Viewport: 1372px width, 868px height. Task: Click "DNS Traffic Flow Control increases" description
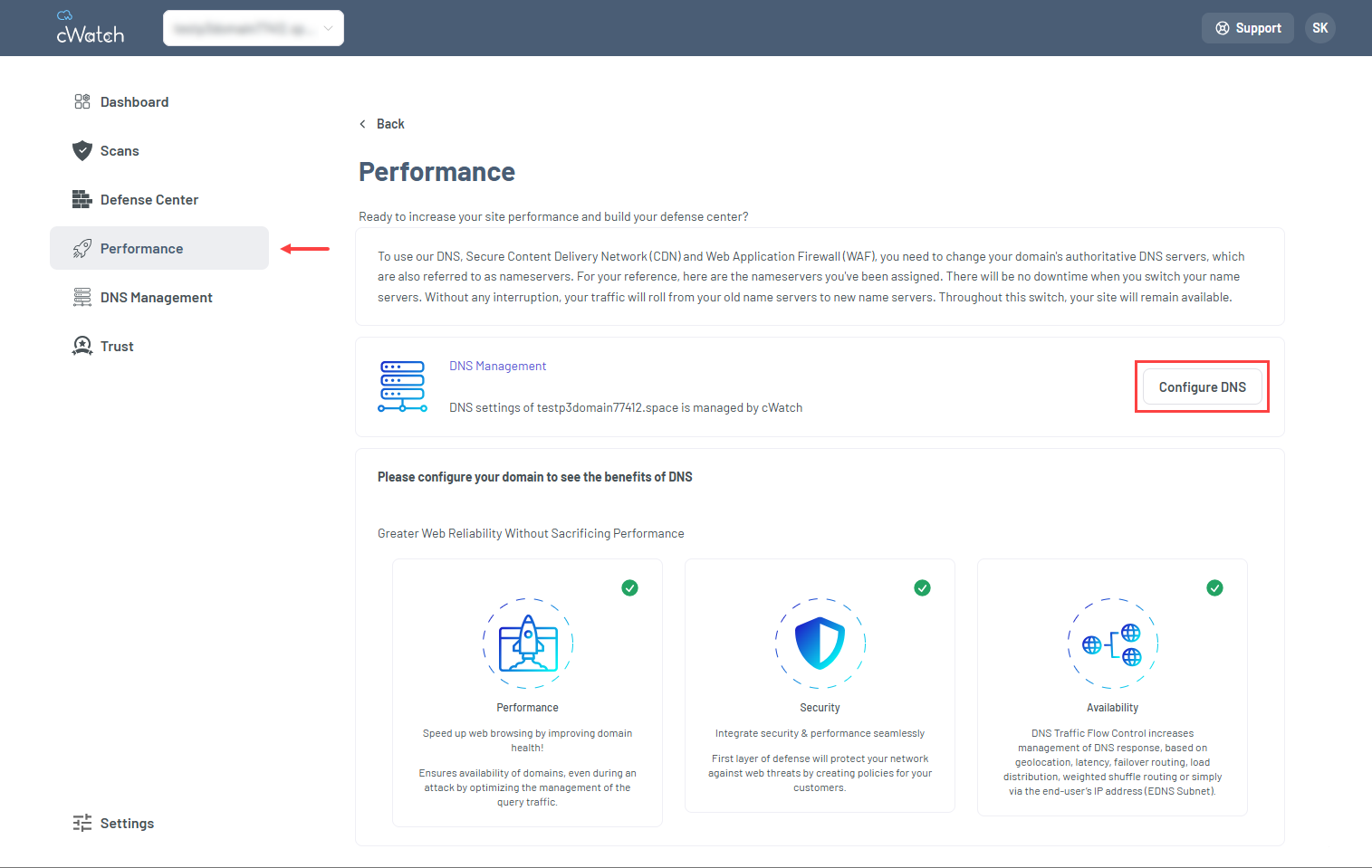tap(1113, 762)
